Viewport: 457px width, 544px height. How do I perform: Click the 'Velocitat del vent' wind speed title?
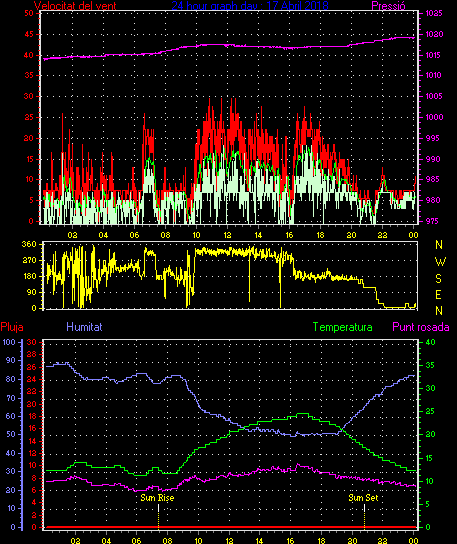coord(75,5)
